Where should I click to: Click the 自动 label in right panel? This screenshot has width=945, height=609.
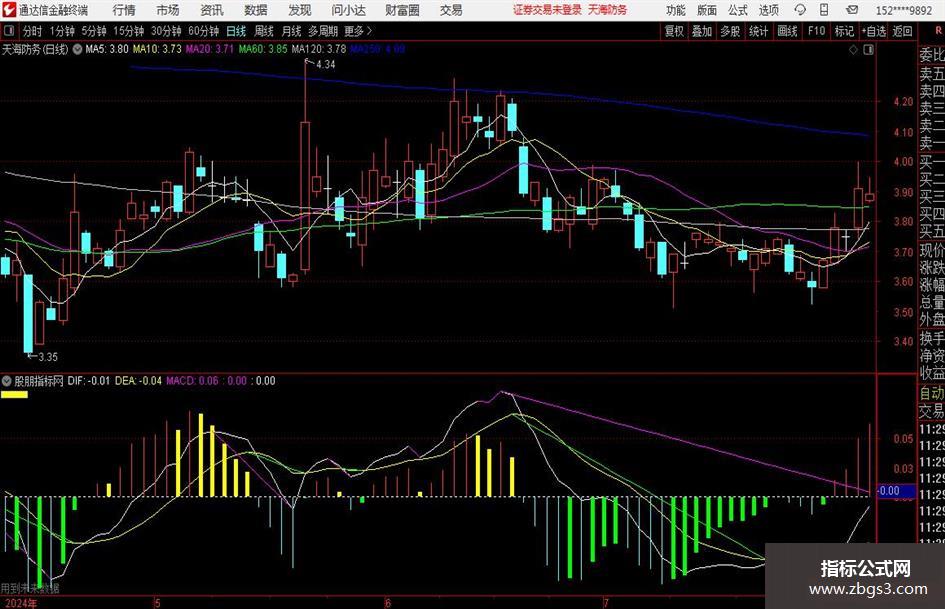pyautogui.click(x=932, y=393)
